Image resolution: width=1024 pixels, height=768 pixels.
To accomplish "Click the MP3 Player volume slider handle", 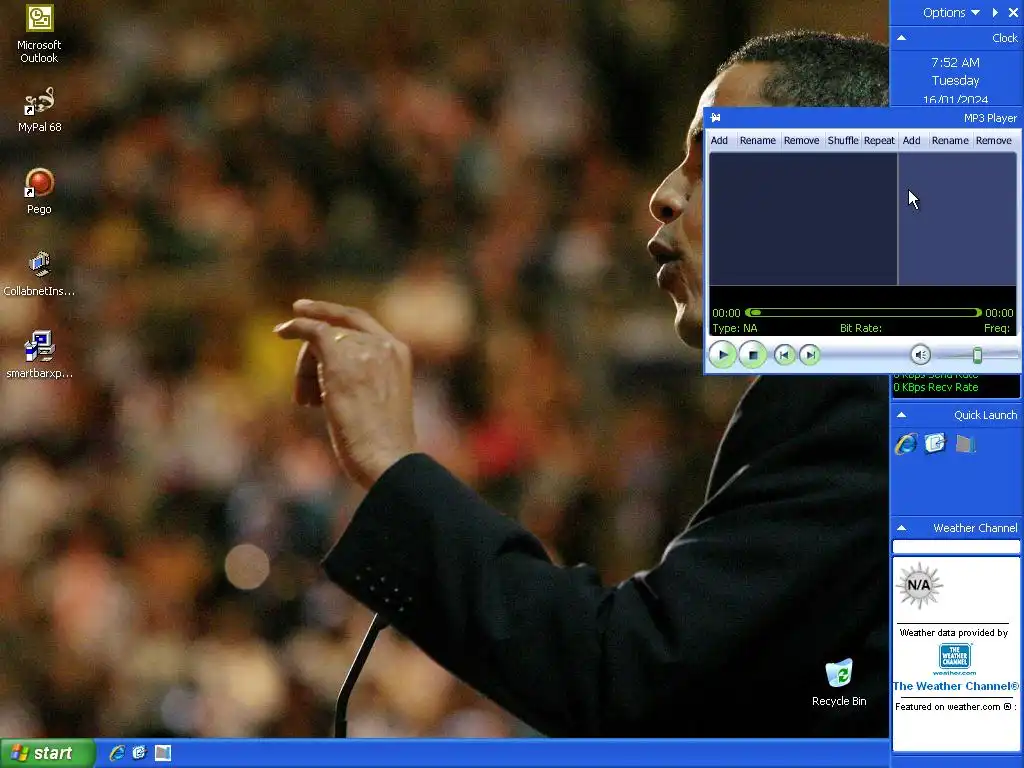I will pyautogui.click(x=977, y=355).
